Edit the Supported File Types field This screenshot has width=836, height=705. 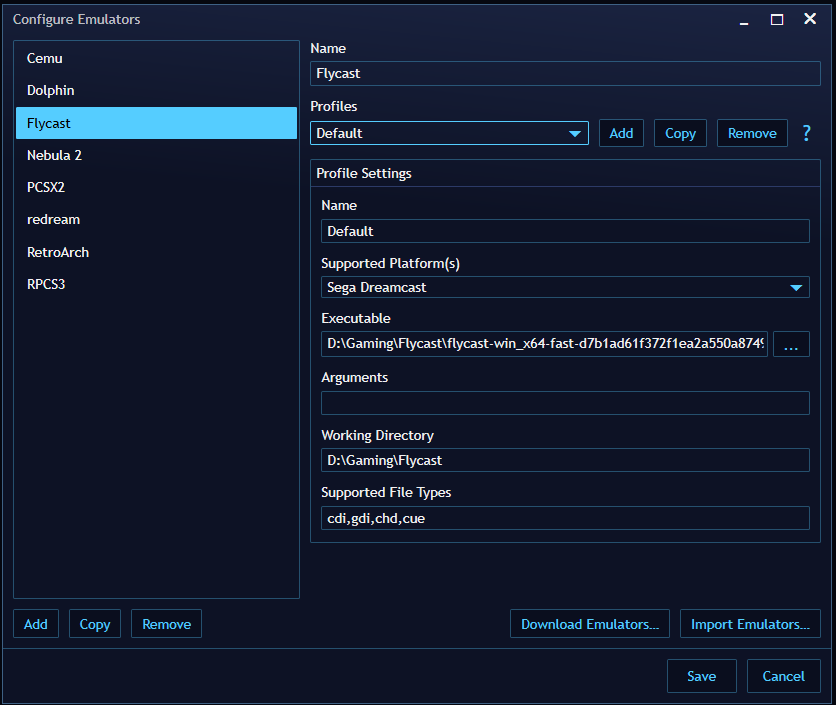click(565, 518)
